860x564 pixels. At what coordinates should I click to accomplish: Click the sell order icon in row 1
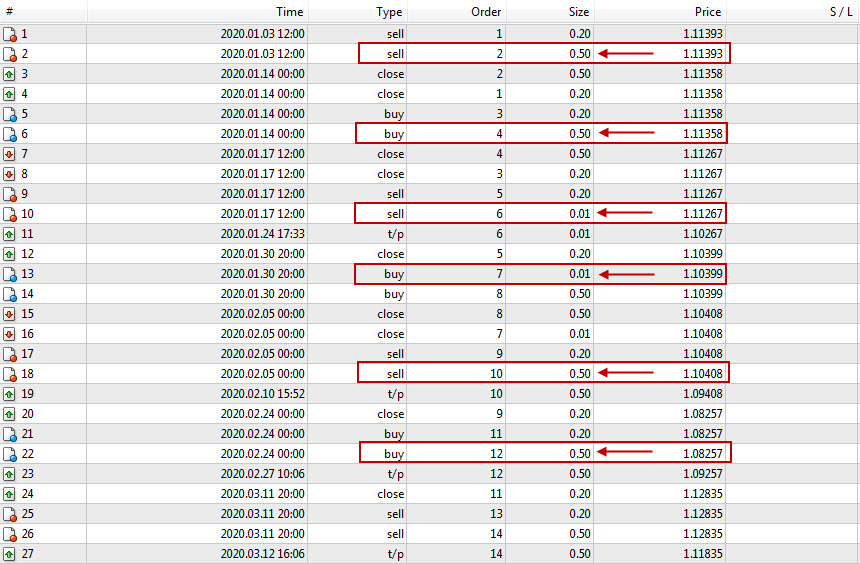[10, 34]
